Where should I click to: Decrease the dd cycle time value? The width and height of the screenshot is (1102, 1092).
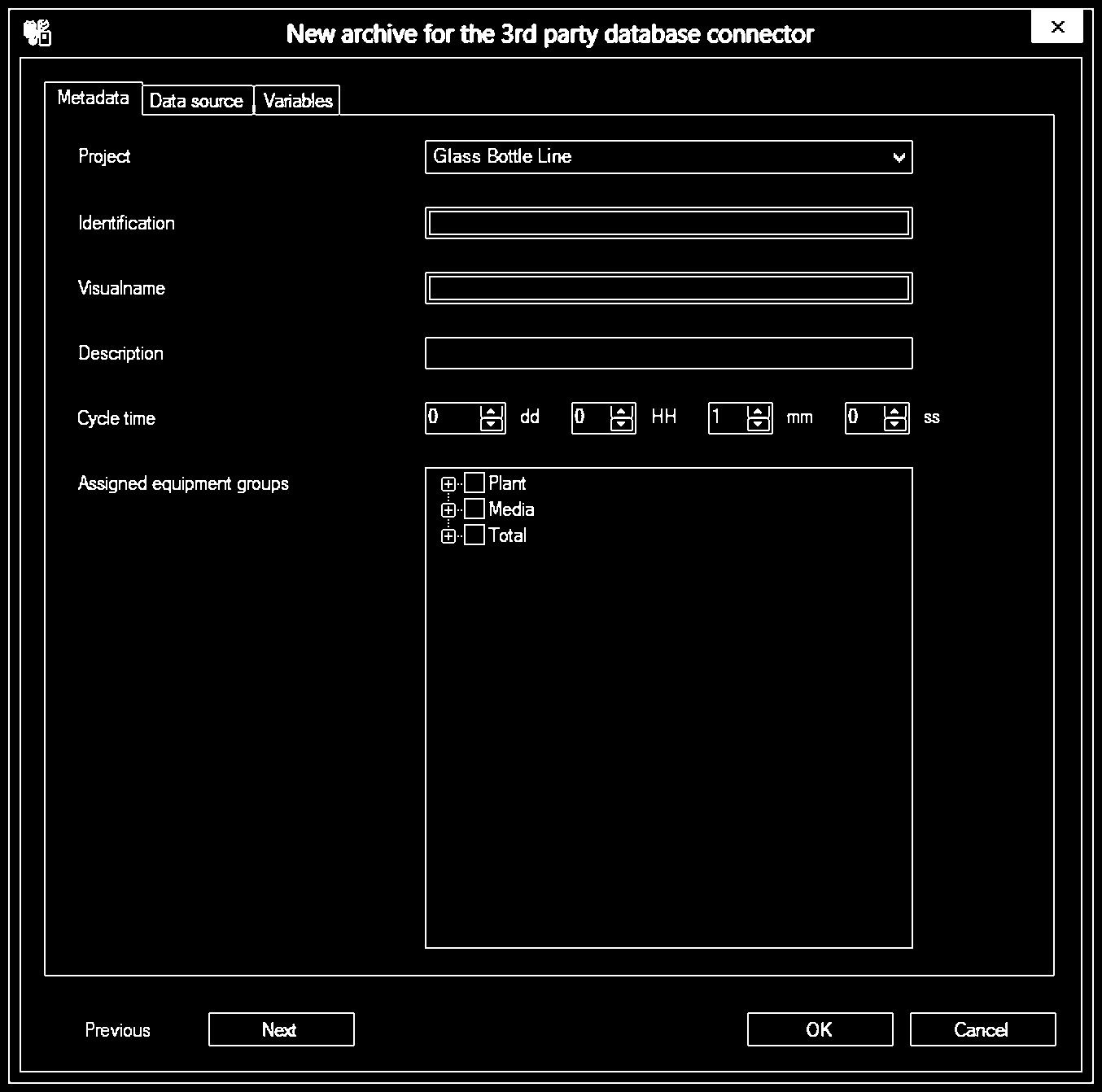click(492, 424)
